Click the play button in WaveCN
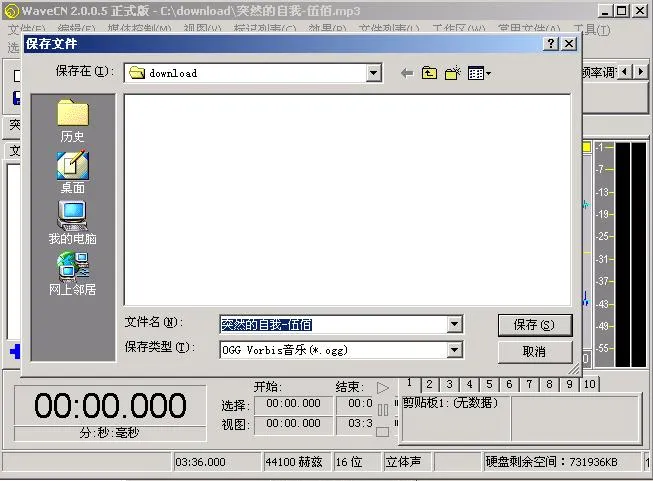This screenshot has height=481, width=653. pyautogui.click(x=383, y=388)
